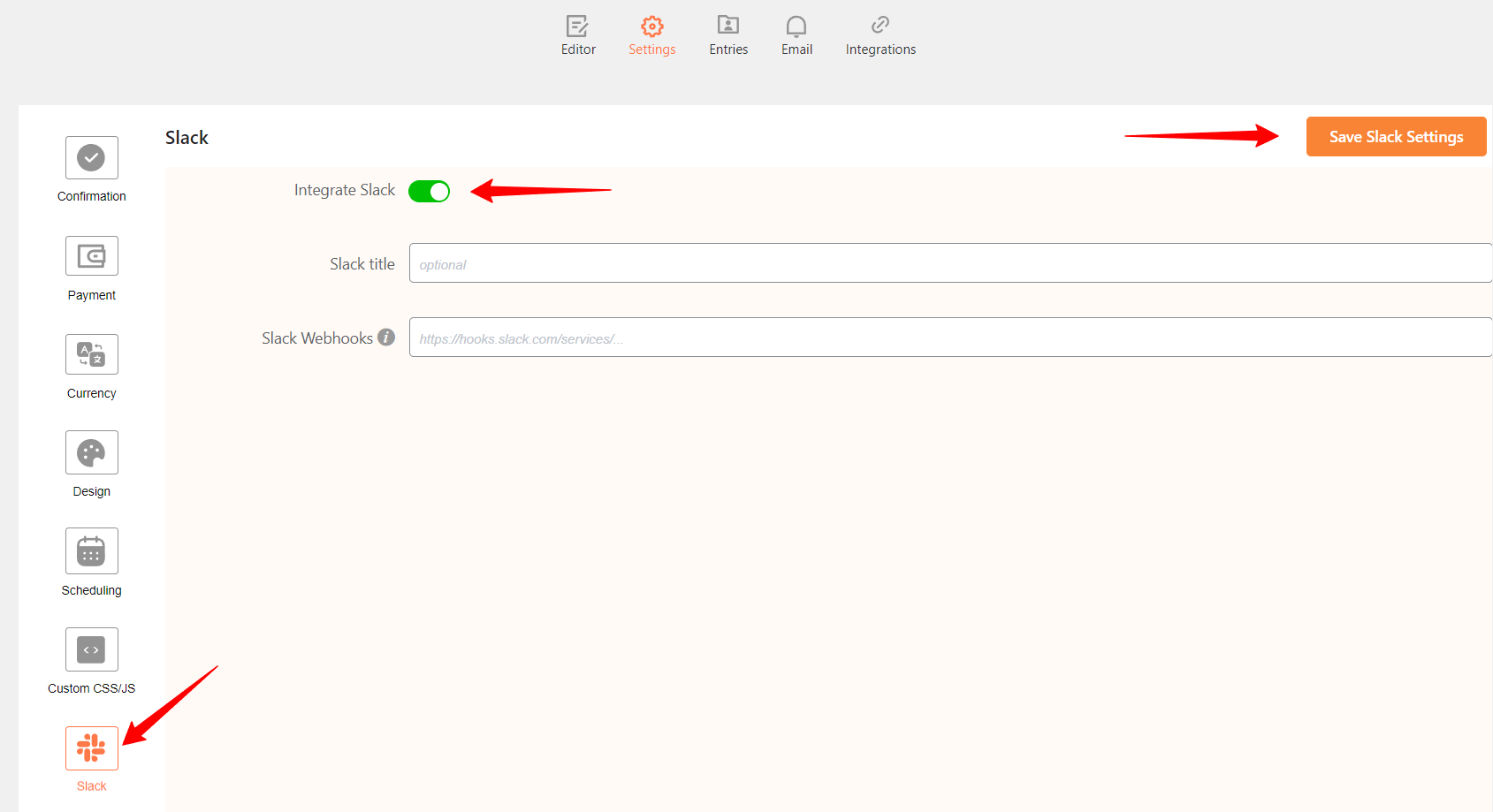Open the Email bell icon
This screenshot has width=1493, height=812.
tap(796, 26)
